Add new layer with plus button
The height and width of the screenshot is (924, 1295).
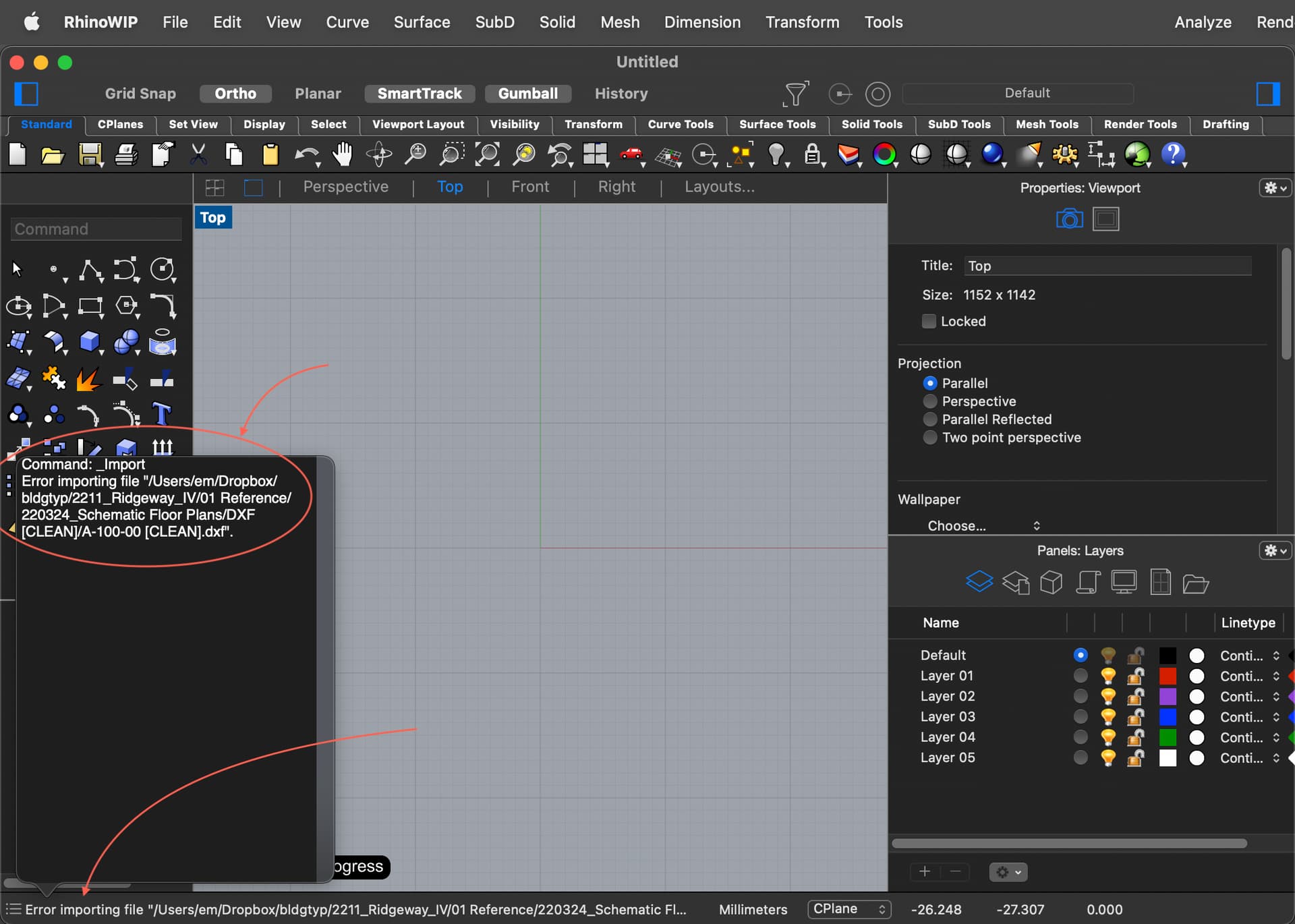click(925, 872)
